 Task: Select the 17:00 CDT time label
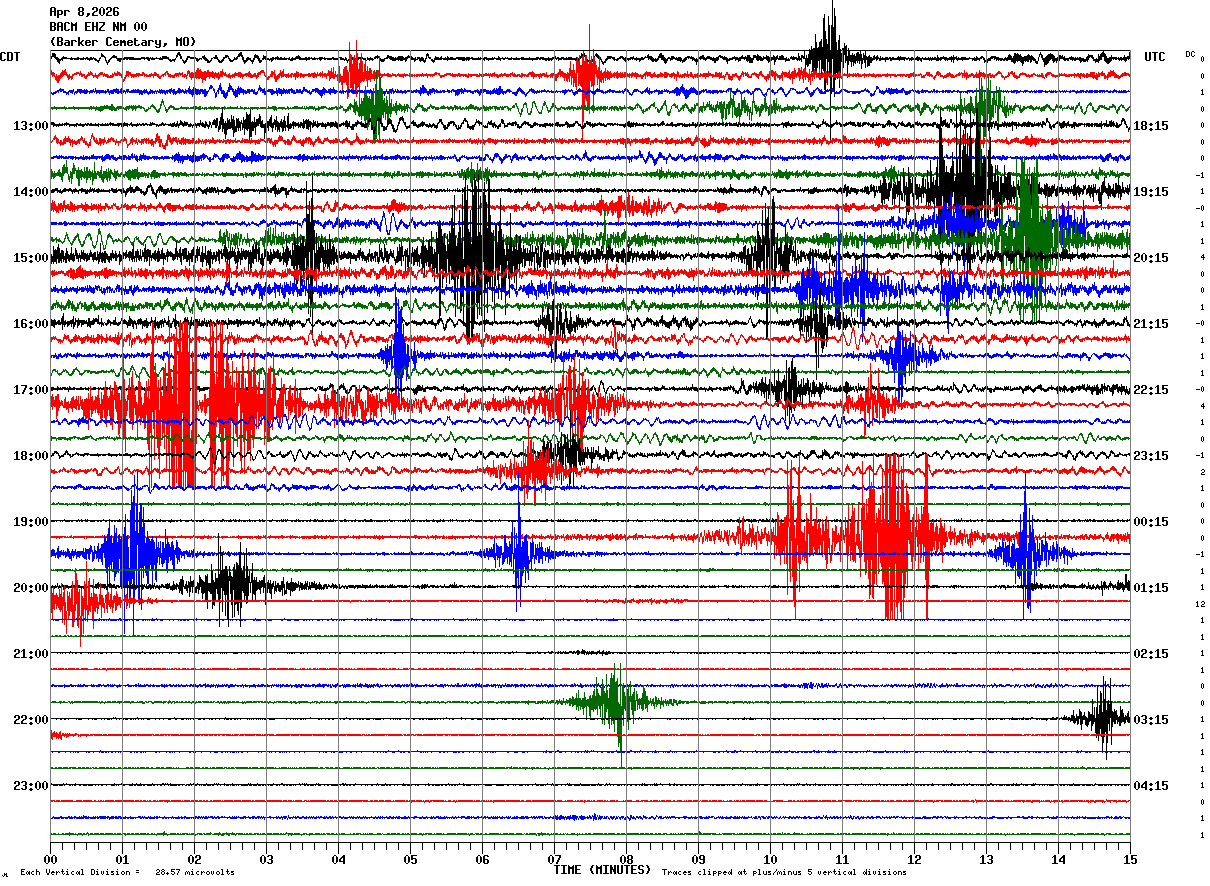[x=31, y=390]
